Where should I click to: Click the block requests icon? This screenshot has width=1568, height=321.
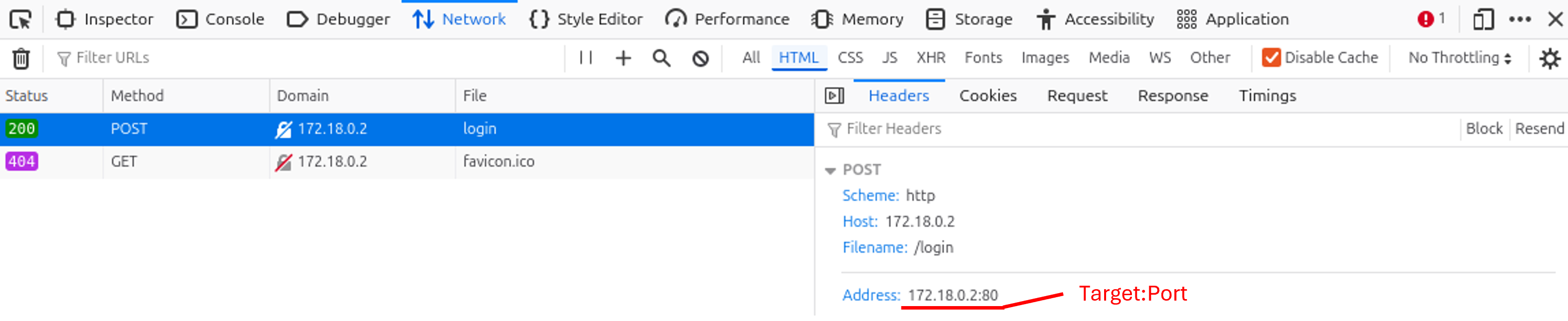pos(700,58)
